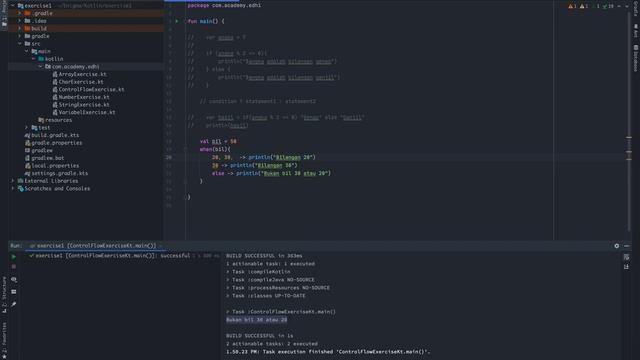Open build.gradle.kts file
The width and height of the screenshot is (640, 360).
click(55, 135)
